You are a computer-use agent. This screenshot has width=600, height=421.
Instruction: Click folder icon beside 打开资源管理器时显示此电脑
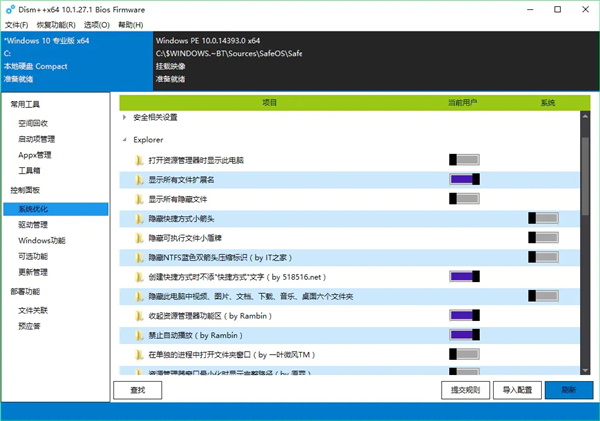140,160
